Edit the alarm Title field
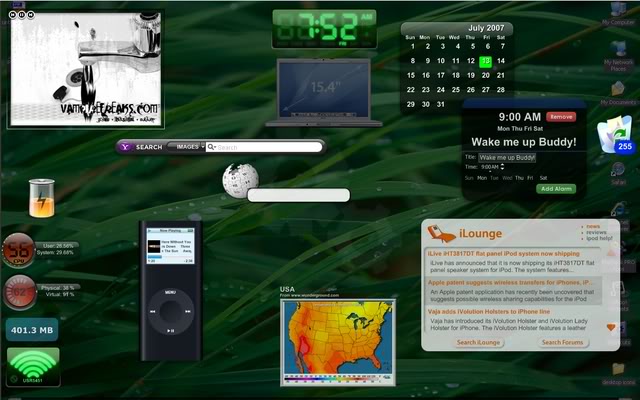 click(507, 158)
